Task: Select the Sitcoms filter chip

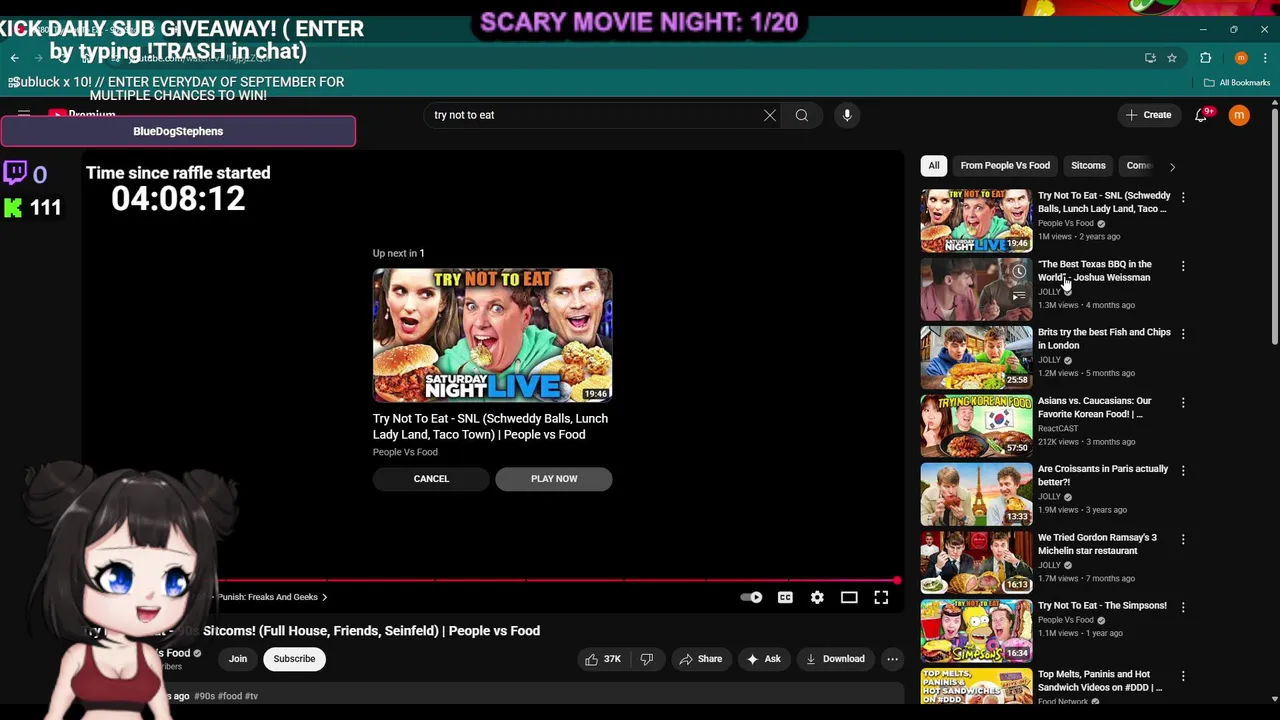Action: click(x=1088, y=166)
